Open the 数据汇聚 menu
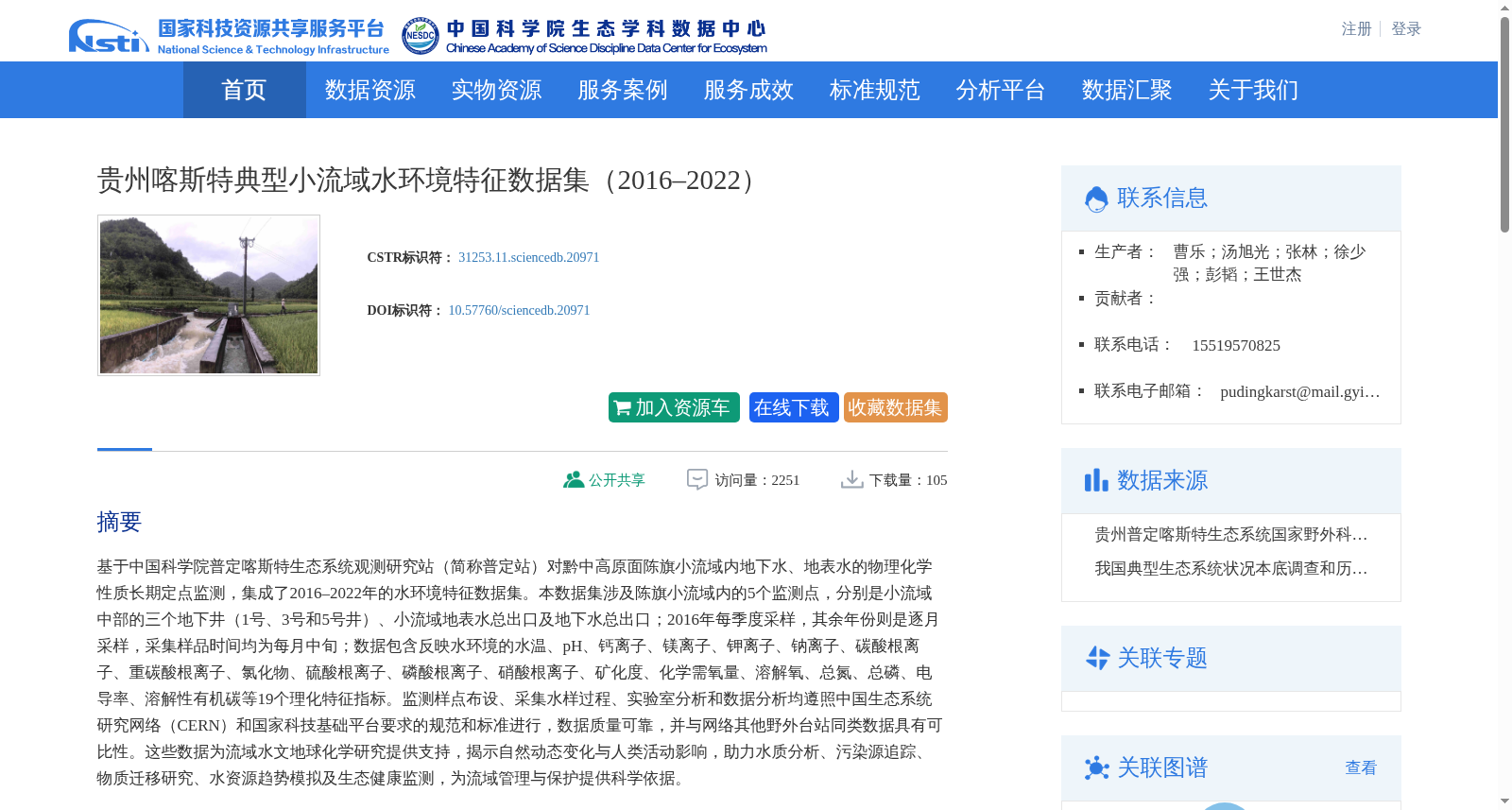Image resolution: width=1512 pixels, height=810 pixels. [x=1126, y=90]
